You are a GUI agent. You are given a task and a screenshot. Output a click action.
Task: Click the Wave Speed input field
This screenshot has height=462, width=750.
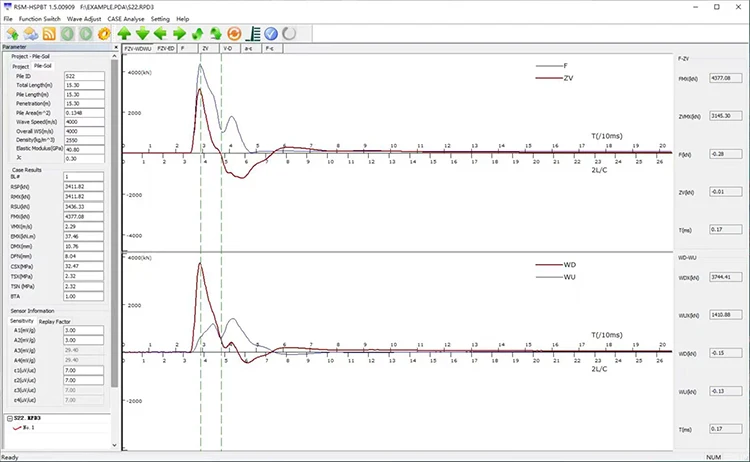[85, 122]
